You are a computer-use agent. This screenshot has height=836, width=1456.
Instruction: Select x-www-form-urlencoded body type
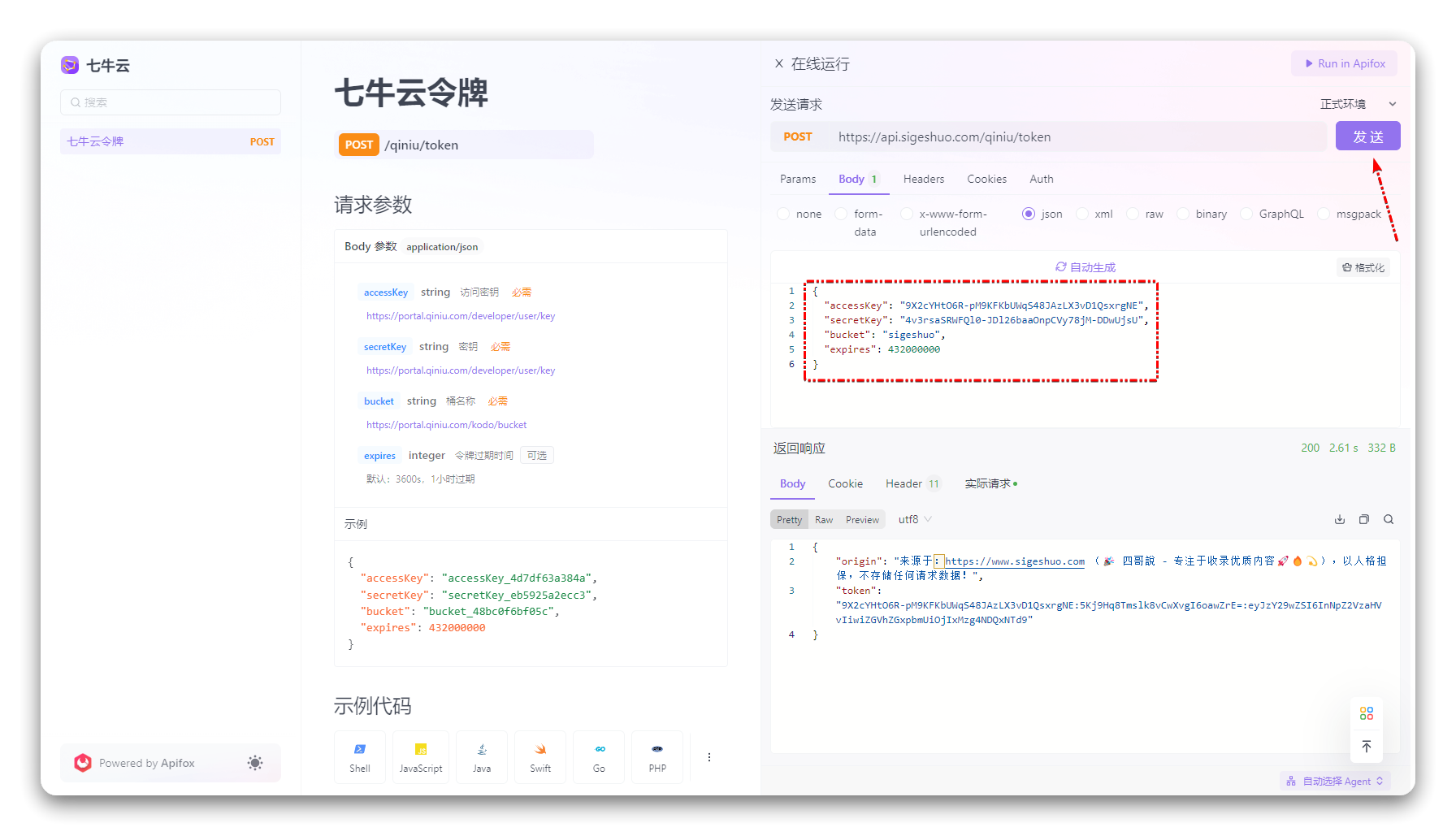[907, 214]
